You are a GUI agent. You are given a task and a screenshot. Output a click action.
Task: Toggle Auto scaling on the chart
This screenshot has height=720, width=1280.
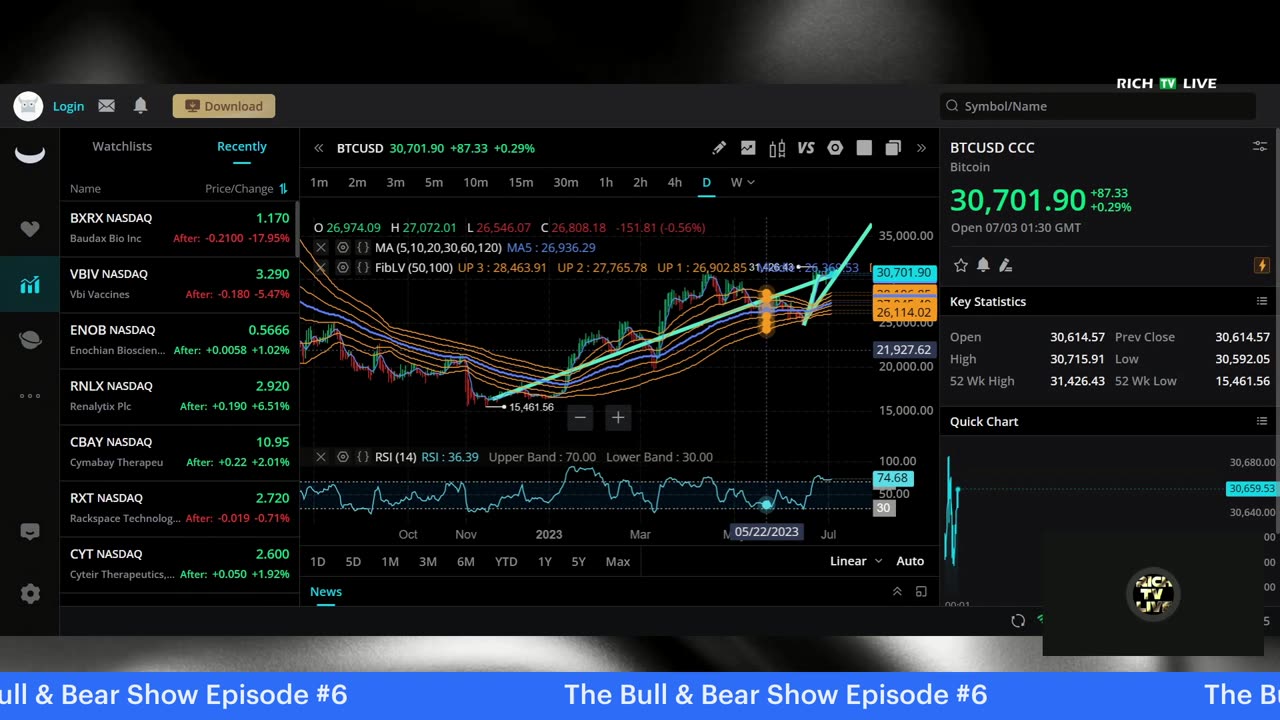tap(910, 561)
